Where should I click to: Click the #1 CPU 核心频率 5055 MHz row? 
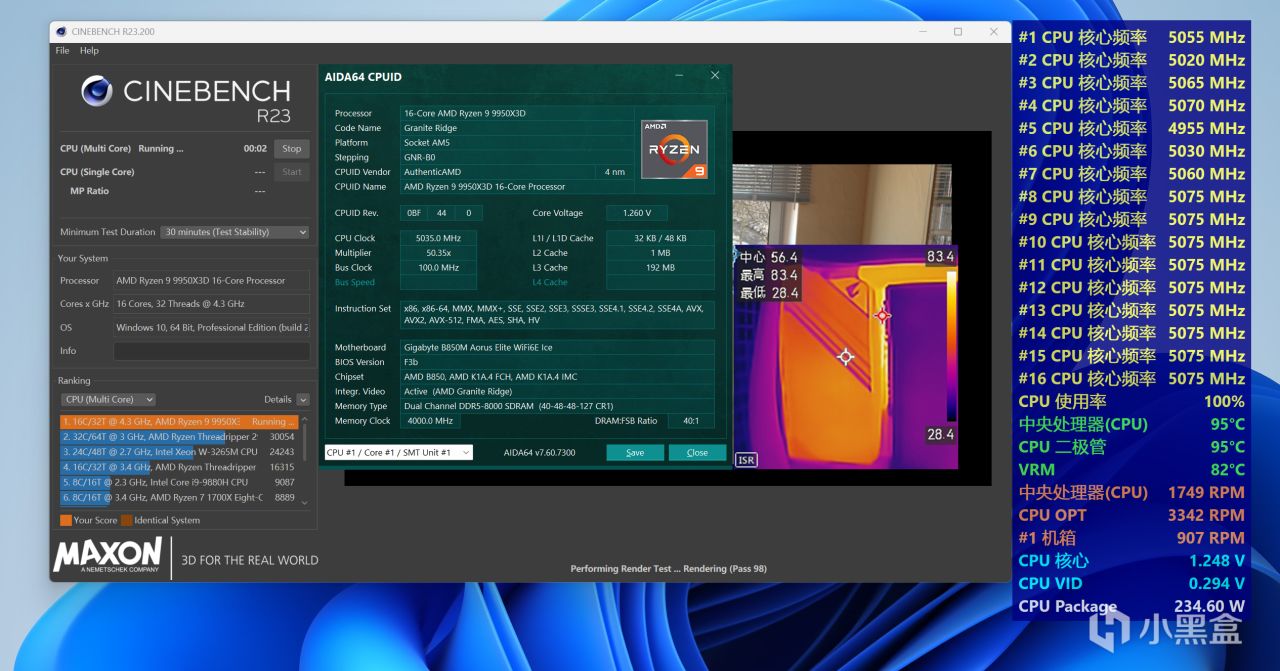[x=1131, y=37]
